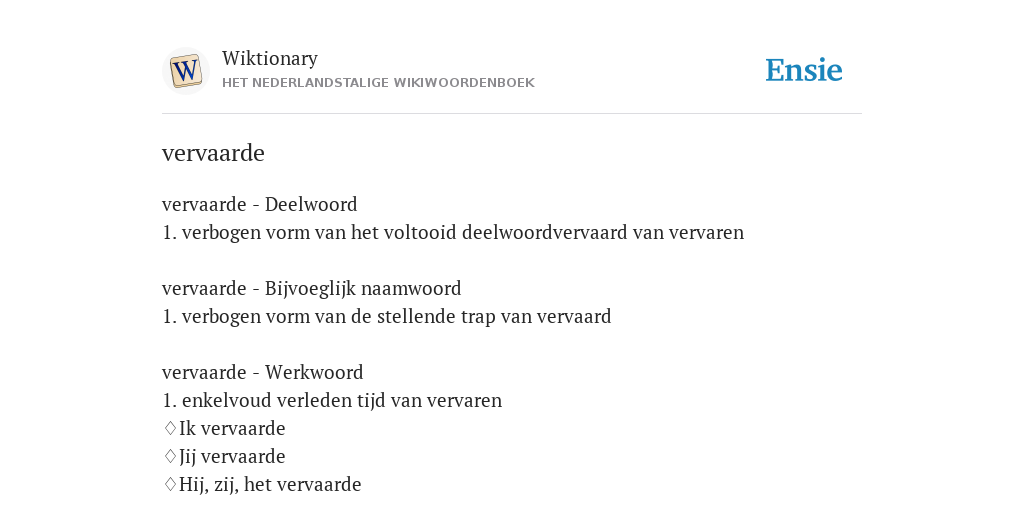Select the subtitle 'Het Nederlandstalige Wikiwoordenboek'
This screenshot has height=512, width=1024.
378,83
